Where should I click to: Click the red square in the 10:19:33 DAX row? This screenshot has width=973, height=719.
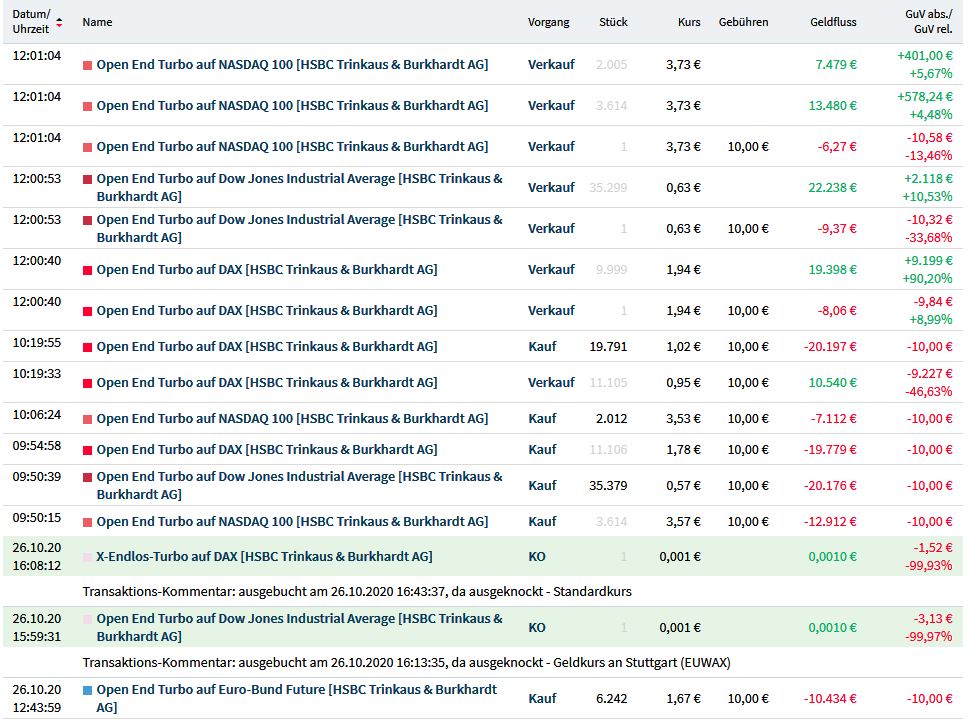tap(87, 383)
